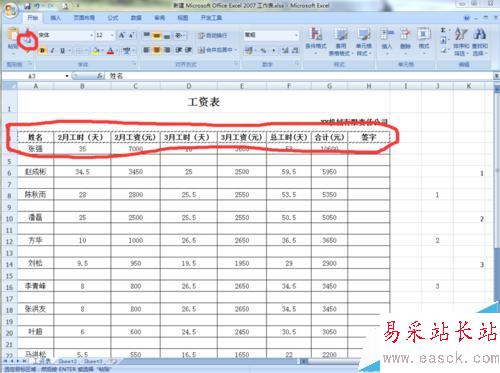This screenshot has width=500, height=373.
Task: Expand the Font group dialog launcher
Action: 134,63
